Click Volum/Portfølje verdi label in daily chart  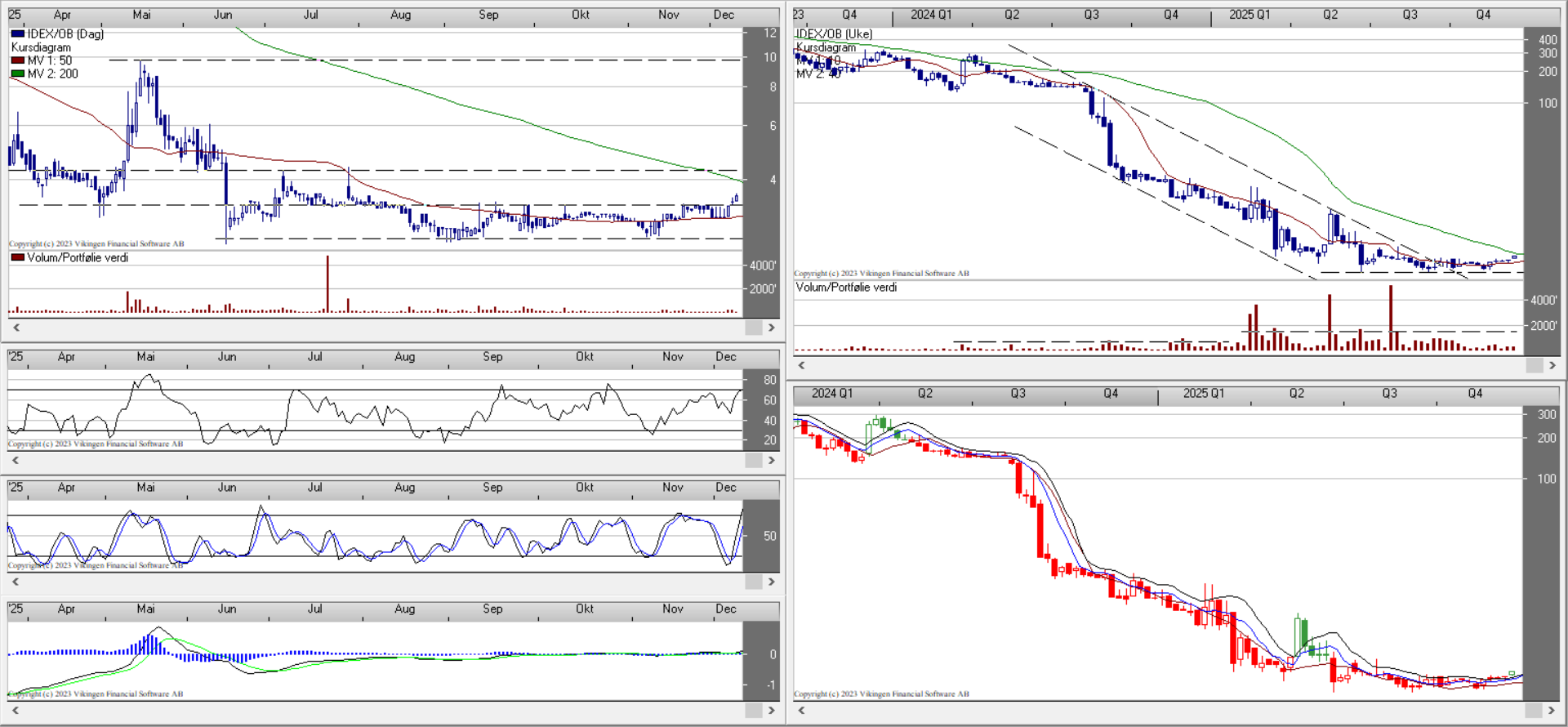pyautogui.click(x=78, y=257)
